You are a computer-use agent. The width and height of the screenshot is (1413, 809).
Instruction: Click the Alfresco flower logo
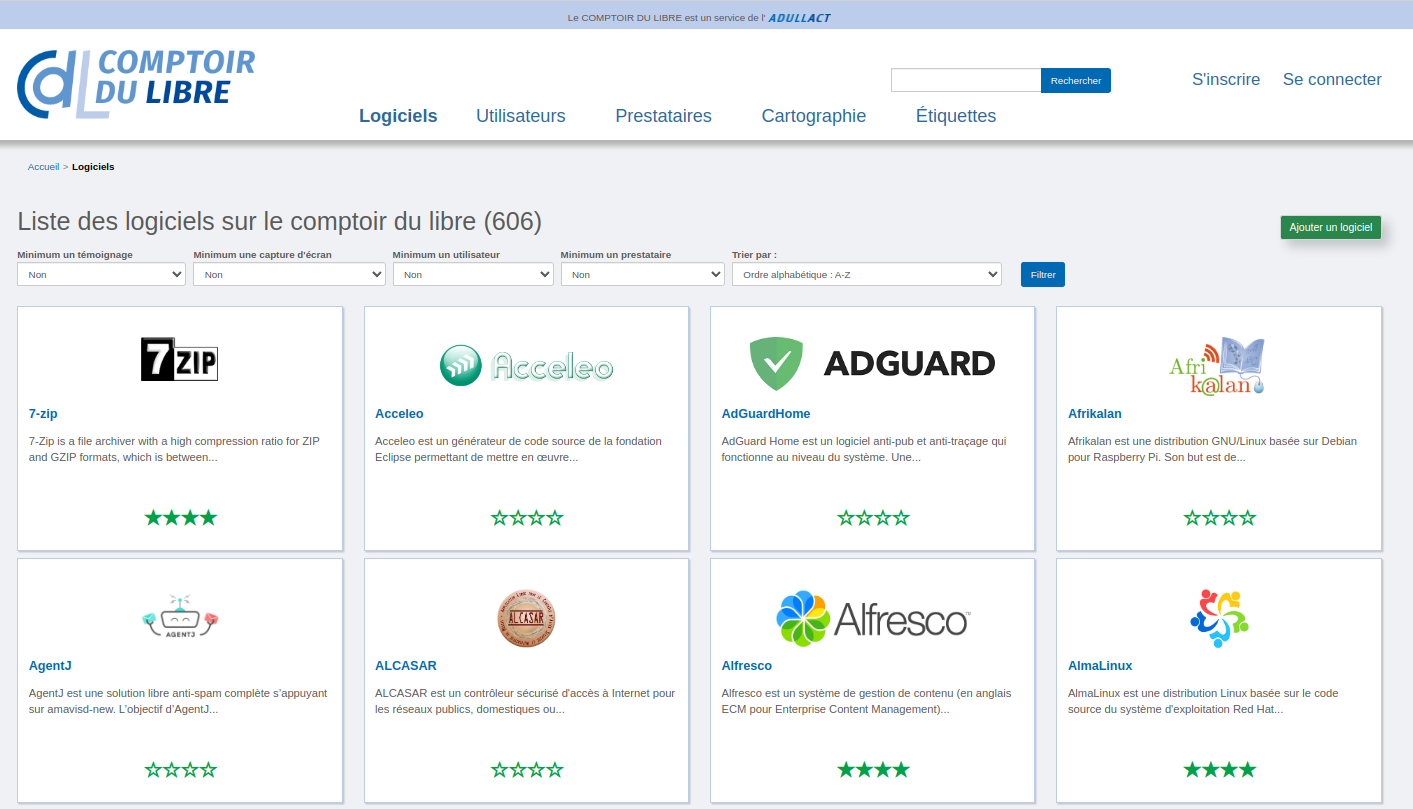(x=803, y=619)
